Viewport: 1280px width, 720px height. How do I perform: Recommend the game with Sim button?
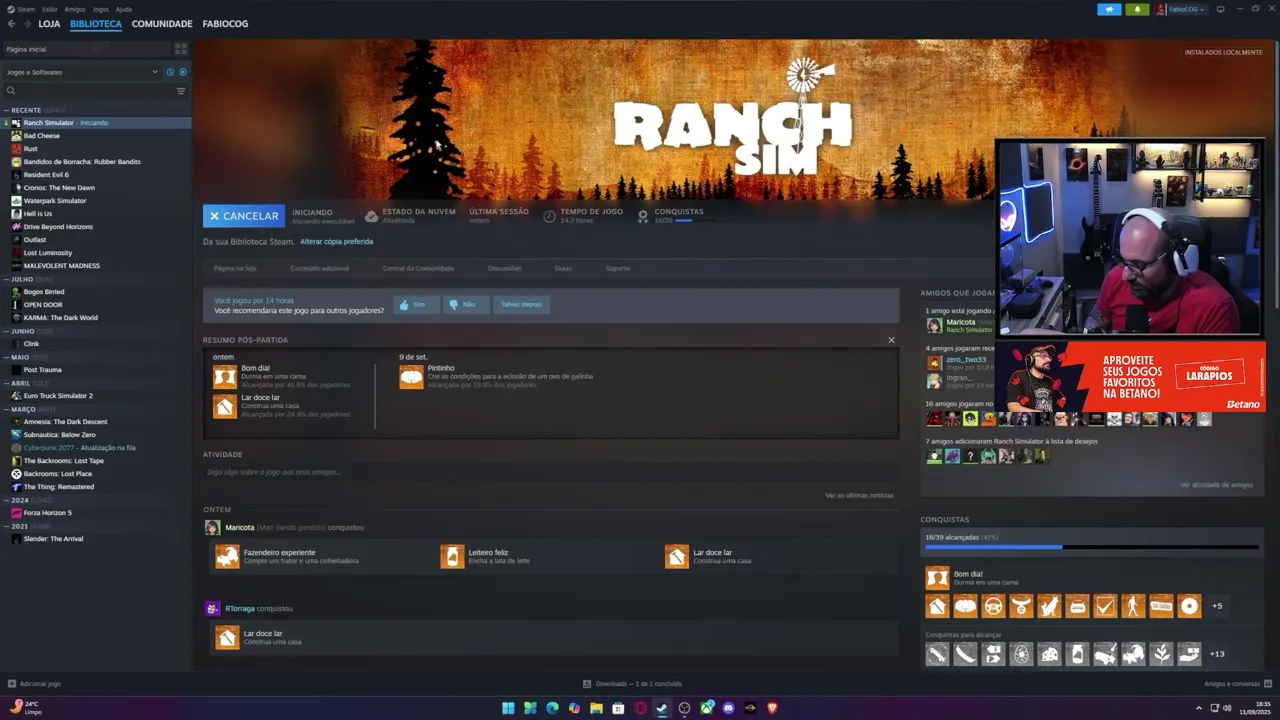tap(415, 304)
